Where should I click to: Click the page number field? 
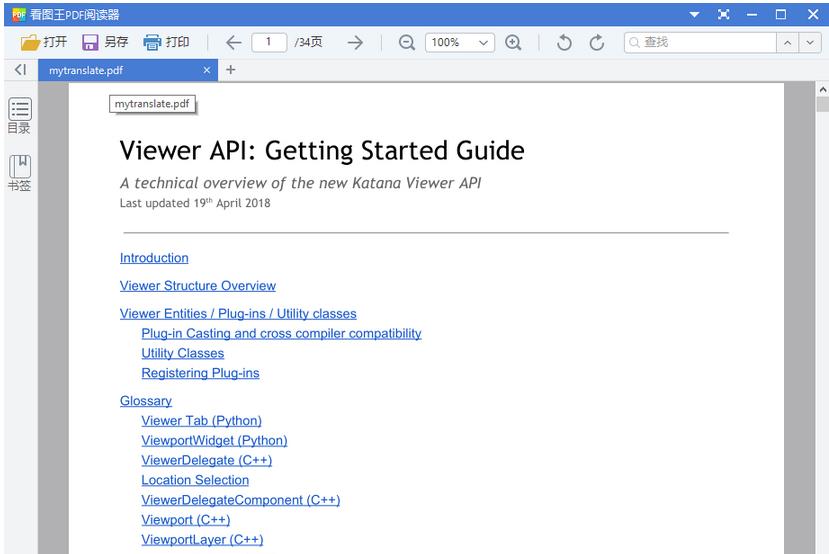click(269, 42)
